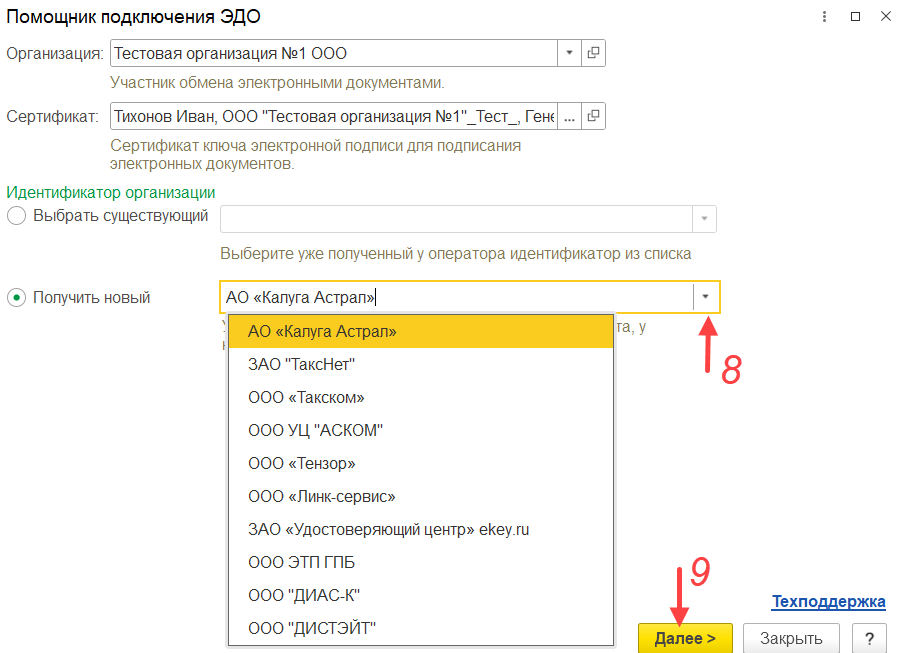Click the Сертификат input field
The image size is (903, 653).
coord(334,116)
